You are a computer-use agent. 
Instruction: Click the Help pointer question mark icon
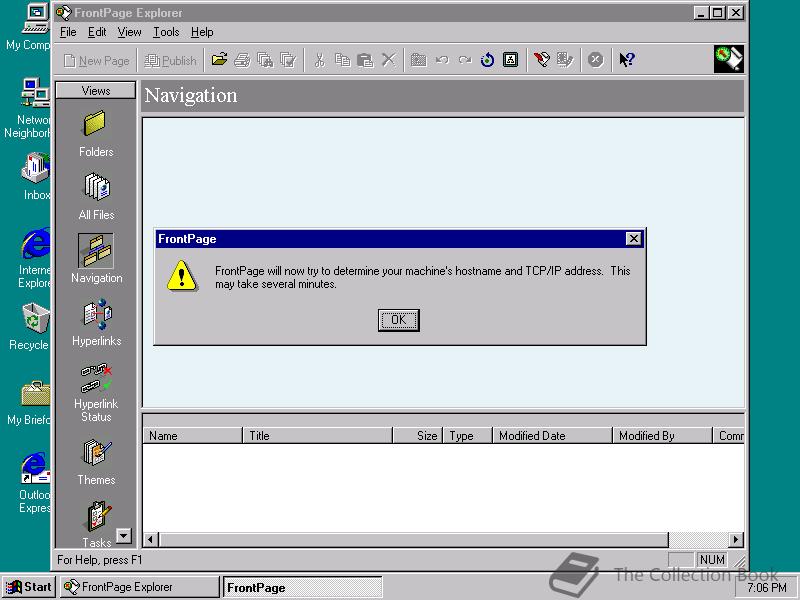tap(627, 60)
